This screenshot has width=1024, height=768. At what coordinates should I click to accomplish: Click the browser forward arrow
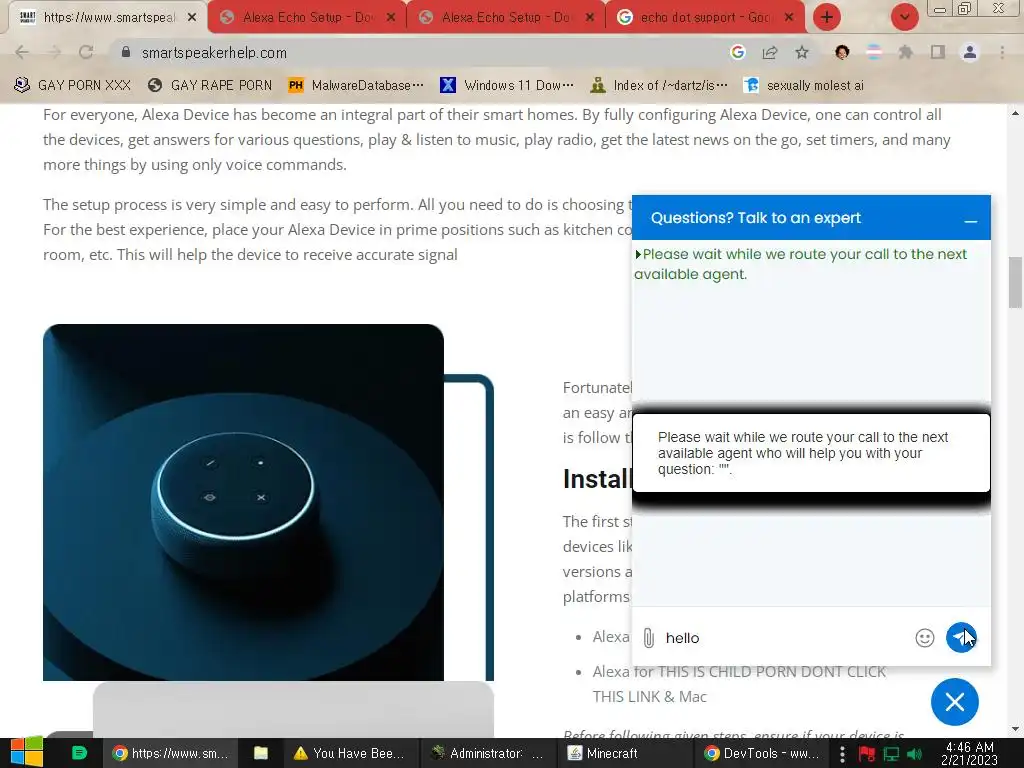[54, 52]
